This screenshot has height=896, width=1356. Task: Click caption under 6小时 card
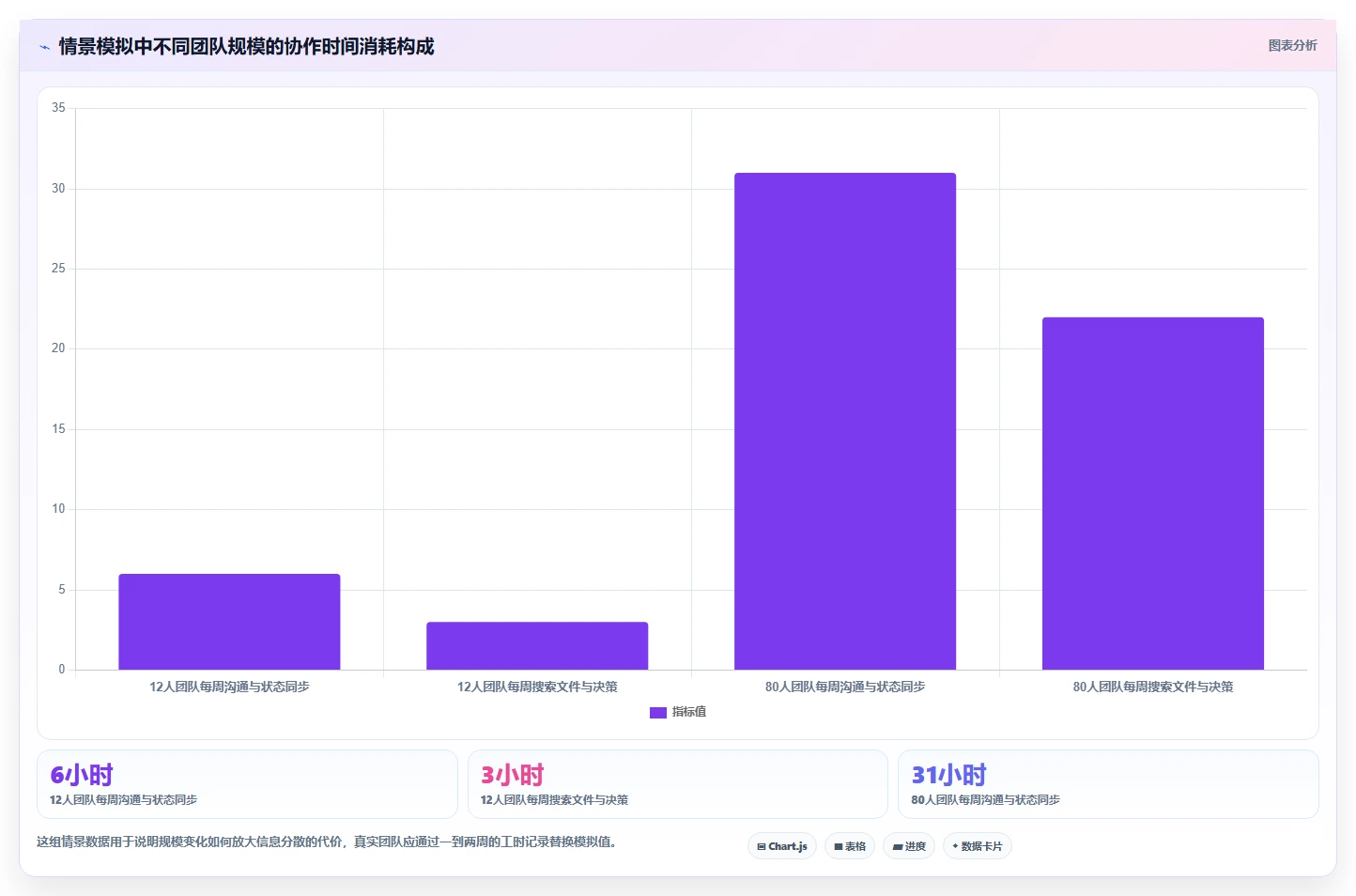(123, 800)
